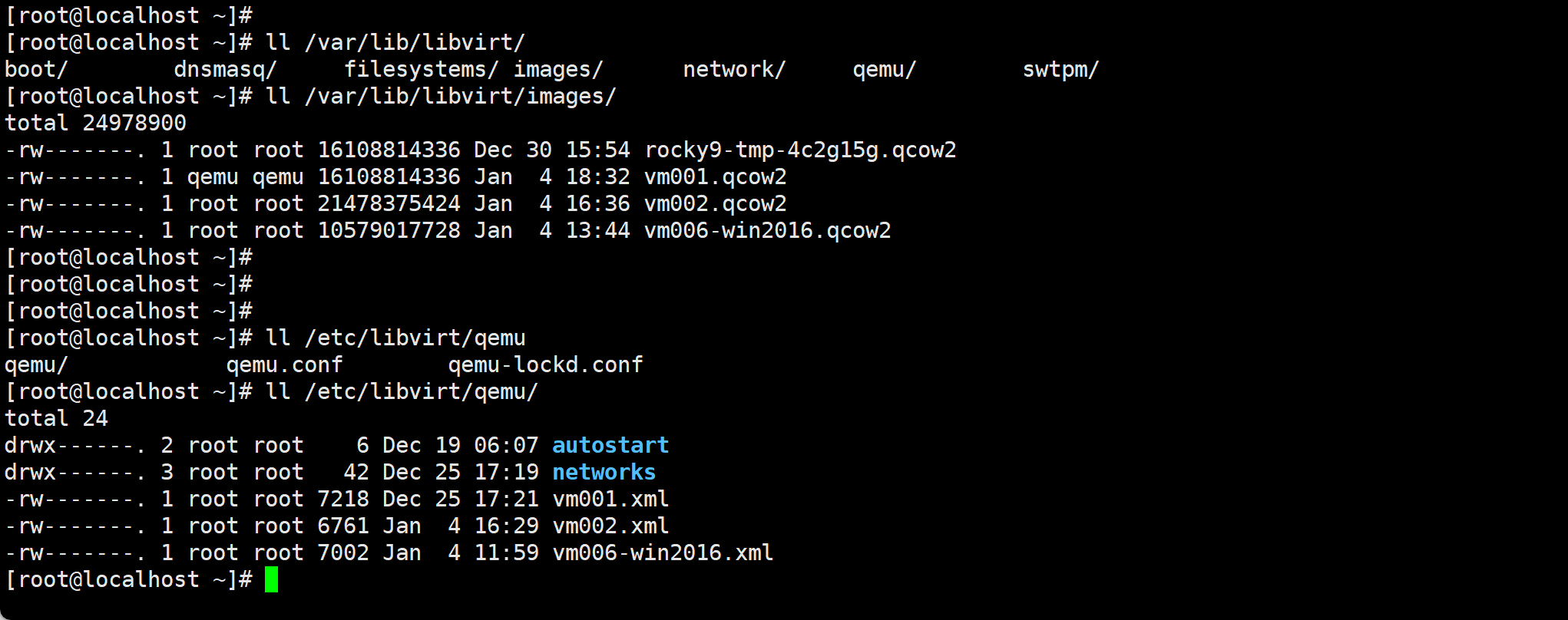Click the swtpm/ directory completion
The image size is (1568, 620).
(x=1060, y=70)
